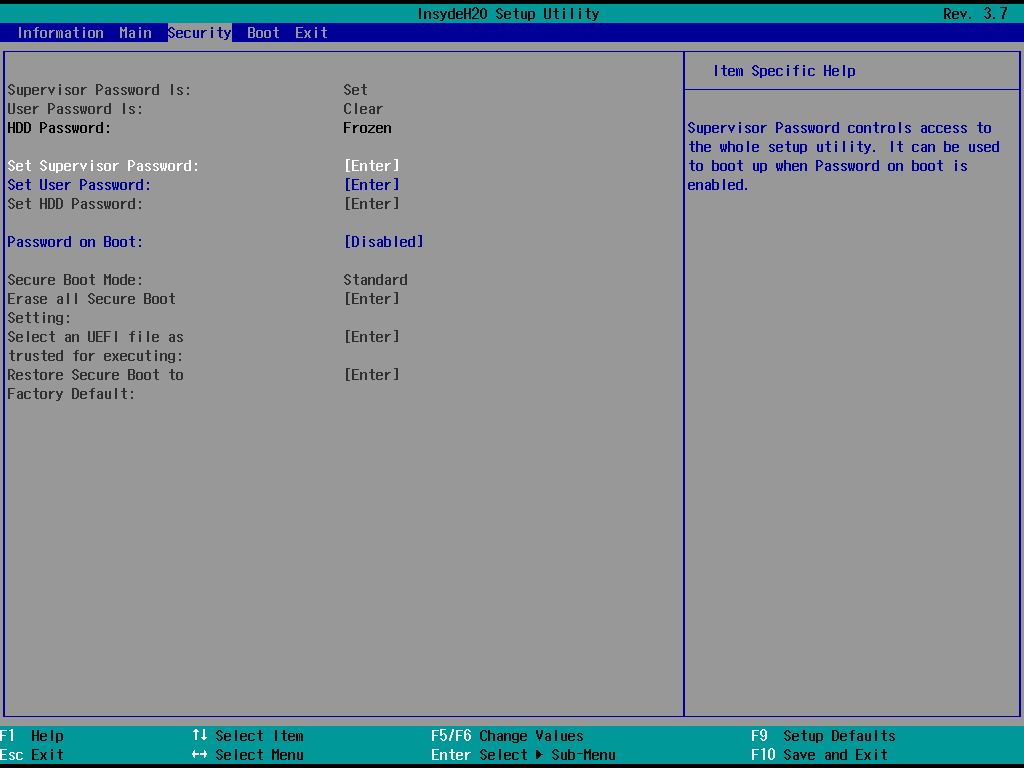This screenshot has width=1024, height=768.
Task: Change the [Disabled] Password on Boot value
Action: pyautogui.click(x=383, y=242)
